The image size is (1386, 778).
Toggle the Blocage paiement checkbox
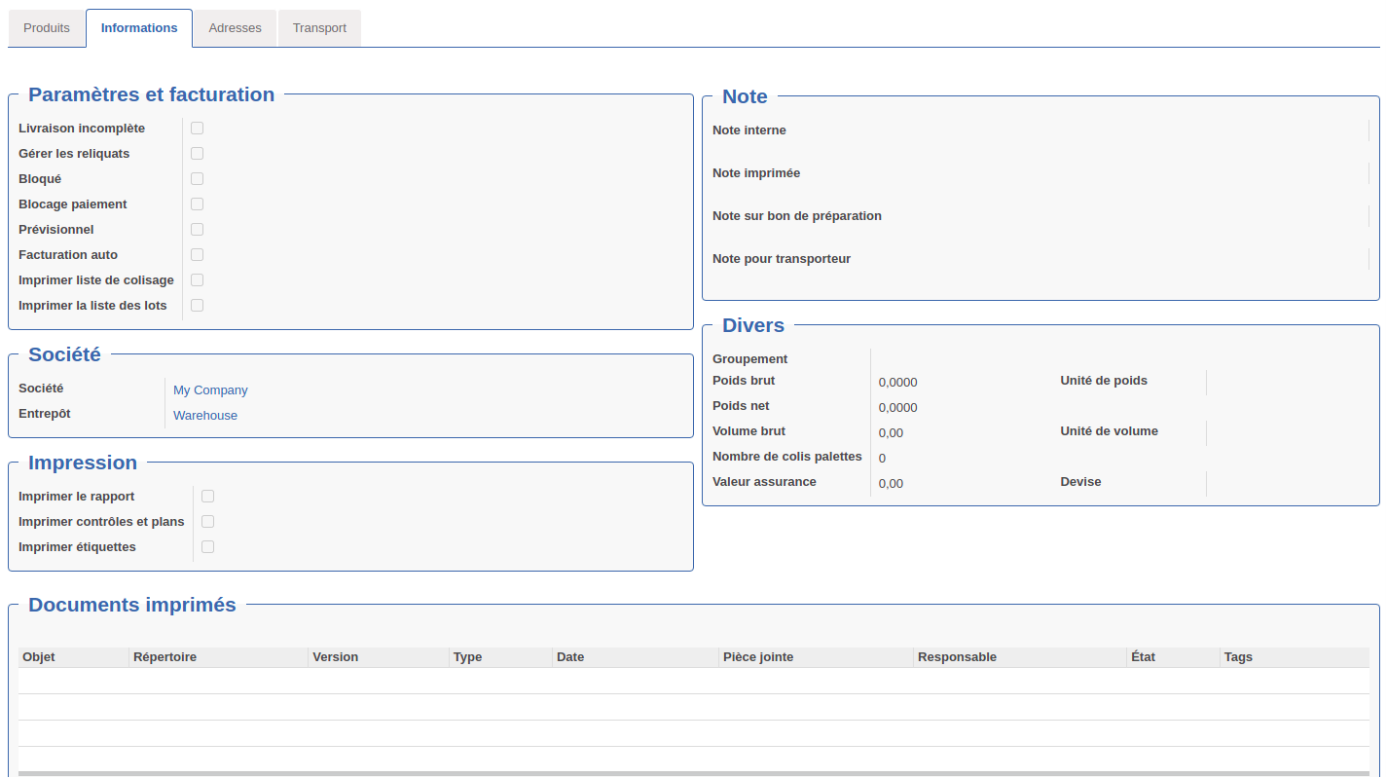[197, 204]
